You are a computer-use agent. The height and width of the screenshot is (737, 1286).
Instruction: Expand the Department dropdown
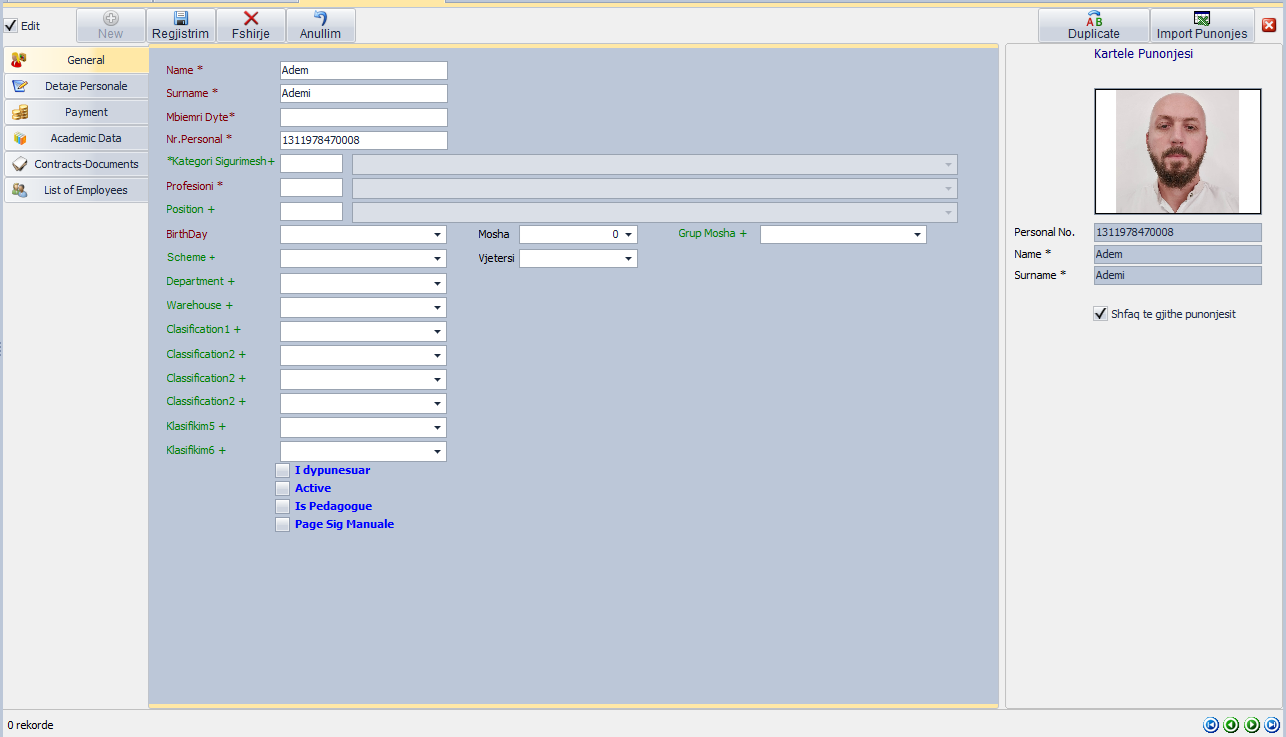[x=438, y=283]
